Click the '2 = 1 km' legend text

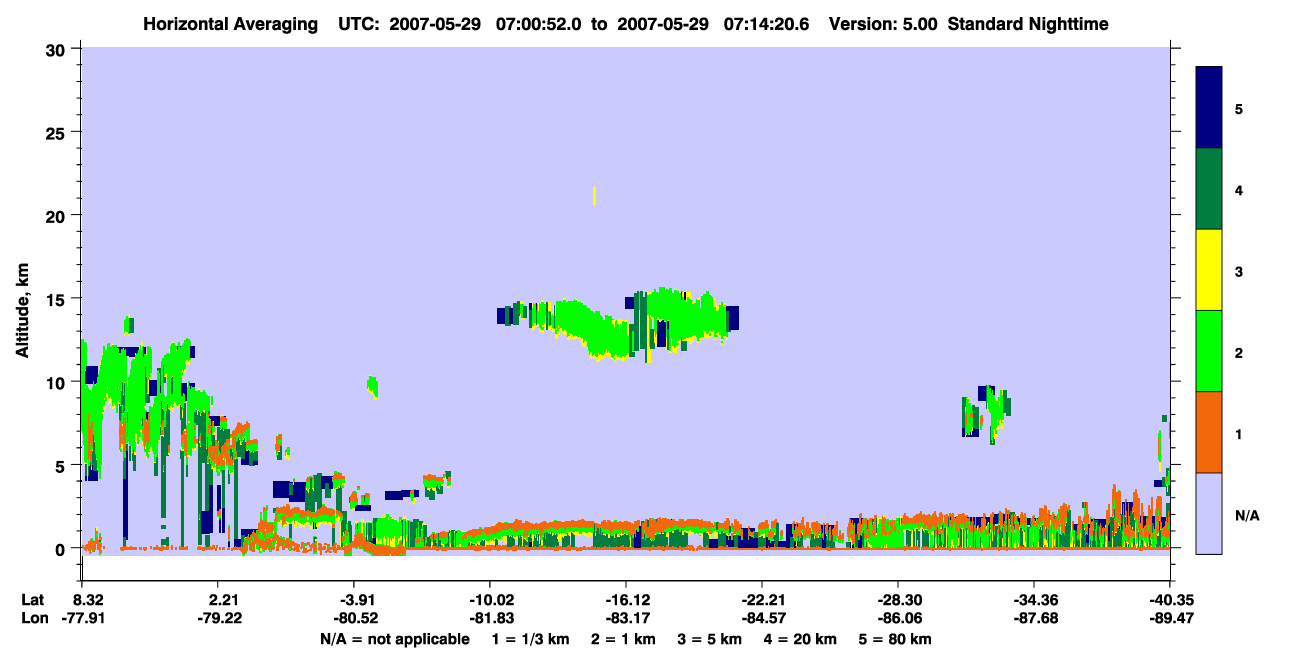tap(623, 639)
